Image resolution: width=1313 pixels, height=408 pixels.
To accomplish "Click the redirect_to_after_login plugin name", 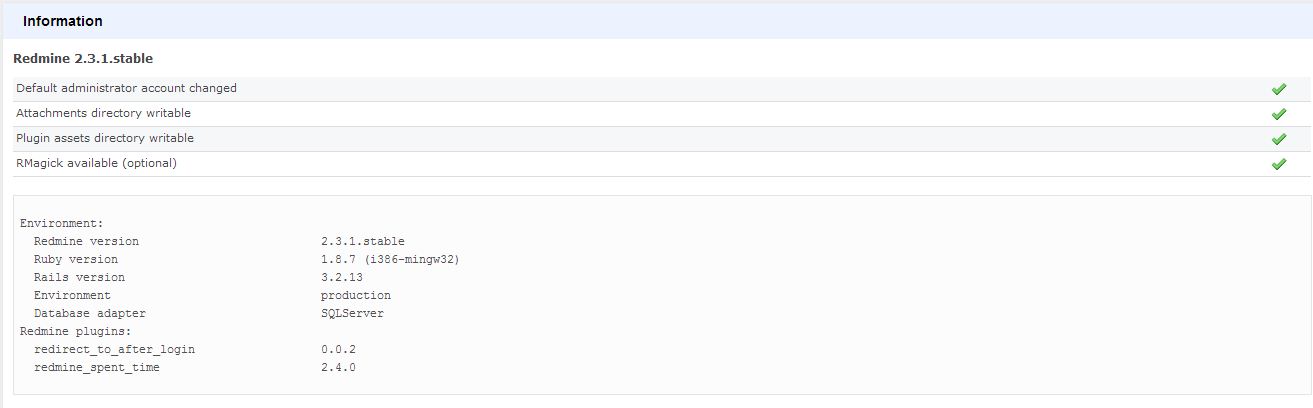I will click(114, 350).
